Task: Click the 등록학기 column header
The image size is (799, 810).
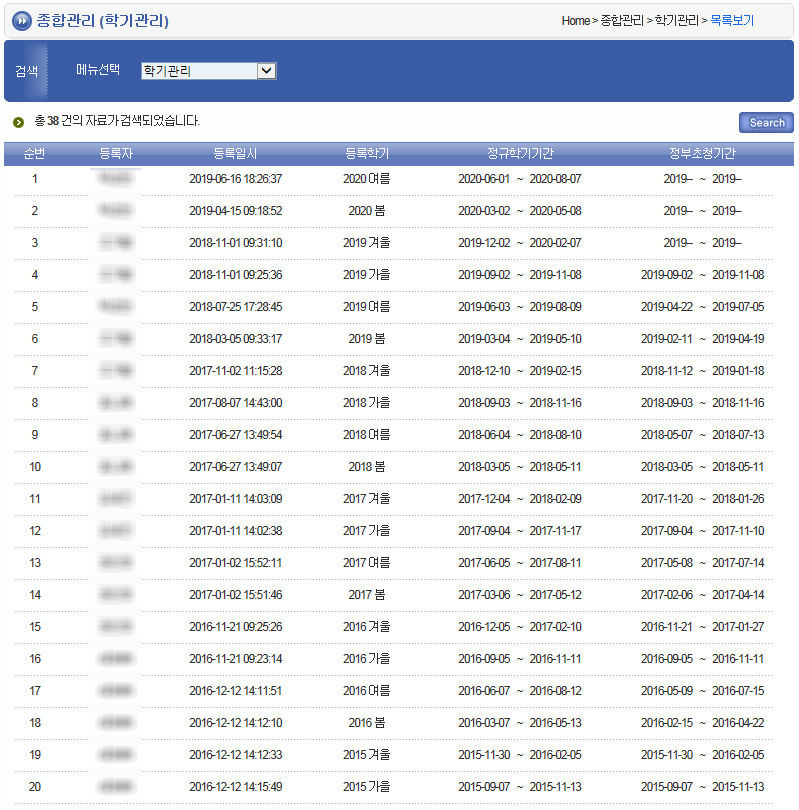Action: pos(367,153)
